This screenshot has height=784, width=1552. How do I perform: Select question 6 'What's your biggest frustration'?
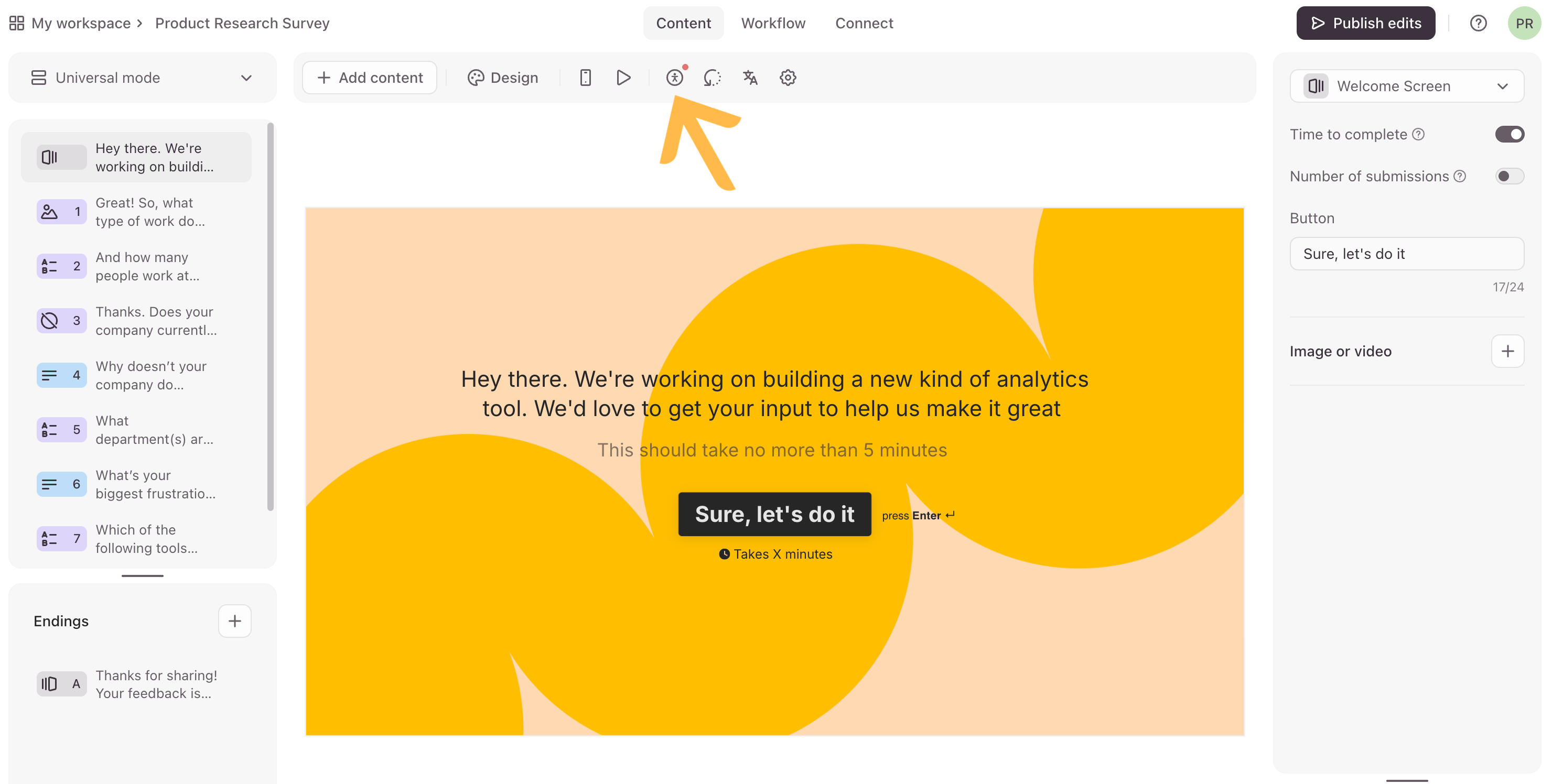click(136, 484)
